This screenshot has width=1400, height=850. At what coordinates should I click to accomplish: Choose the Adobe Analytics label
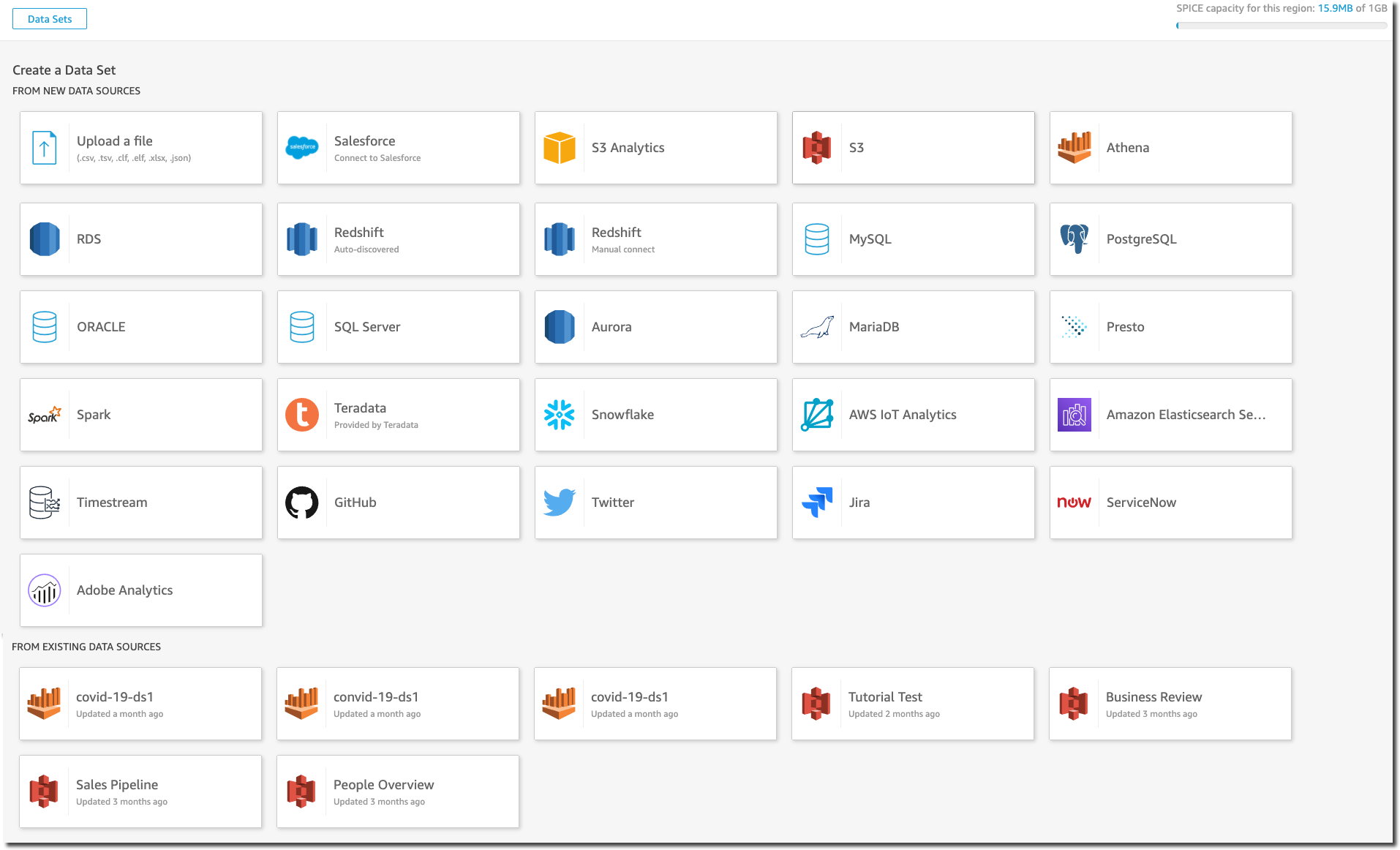[x=125, y=590]
